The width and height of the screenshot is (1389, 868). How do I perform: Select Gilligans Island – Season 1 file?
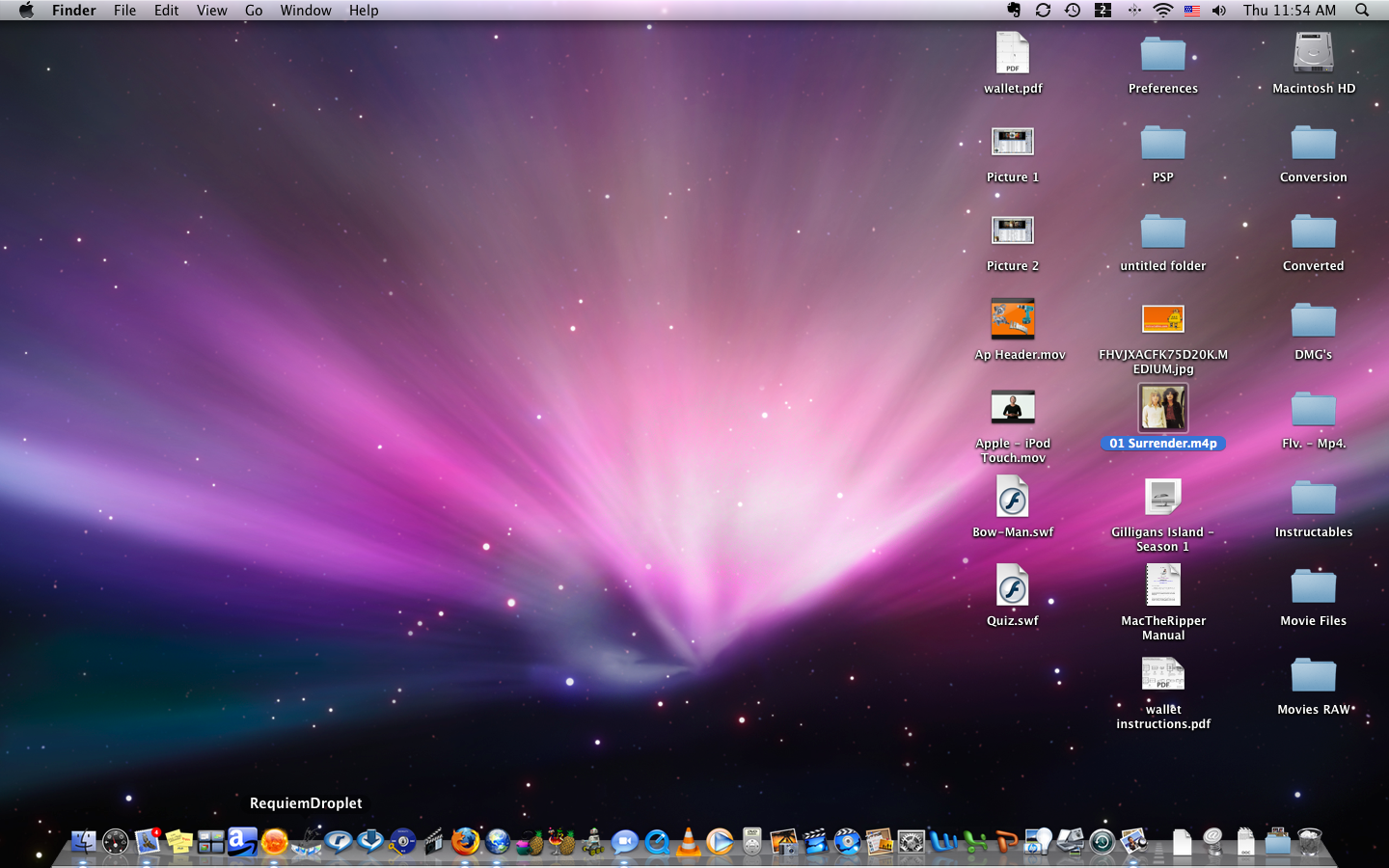(x=1163, y=498)
